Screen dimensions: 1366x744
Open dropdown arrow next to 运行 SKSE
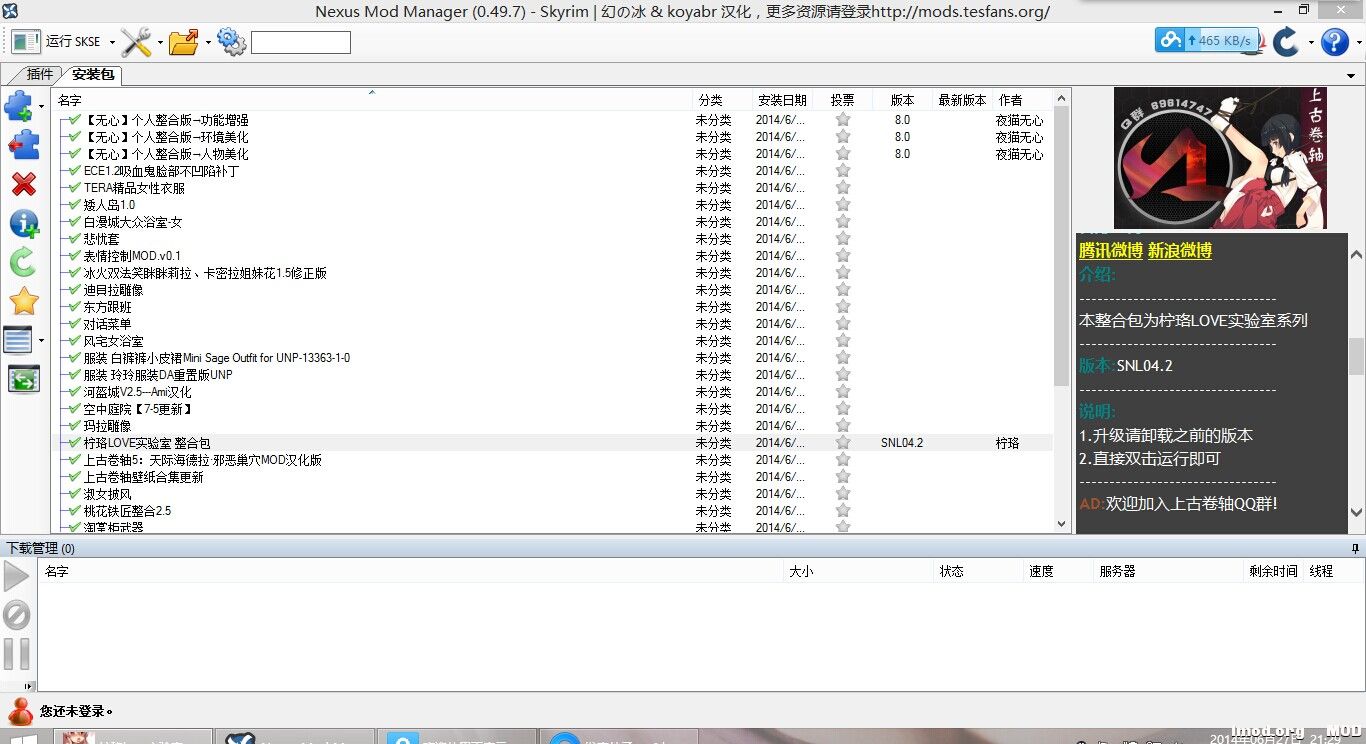111,42
